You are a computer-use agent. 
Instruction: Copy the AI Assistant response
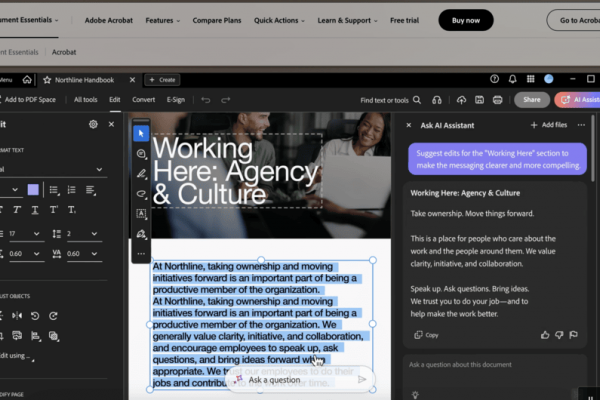pyautogui.click(x=426, y=335)
